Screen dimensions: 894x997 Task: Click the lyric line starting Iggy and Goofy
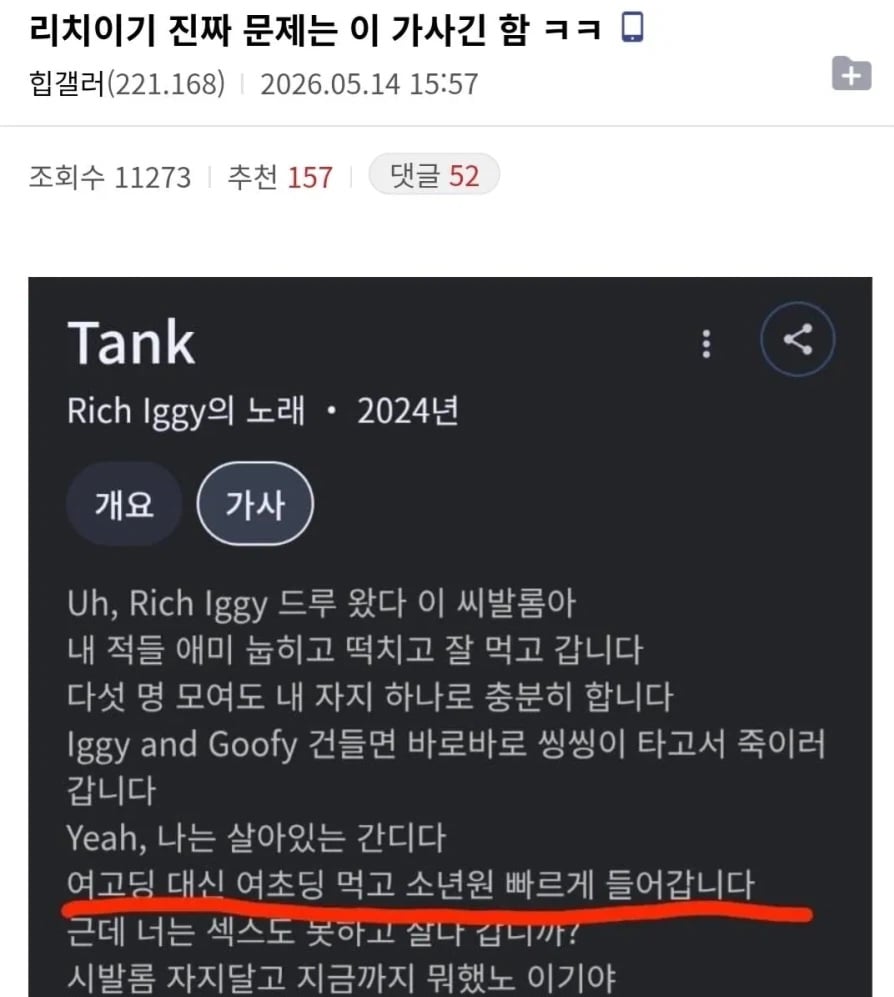(446, 767)
